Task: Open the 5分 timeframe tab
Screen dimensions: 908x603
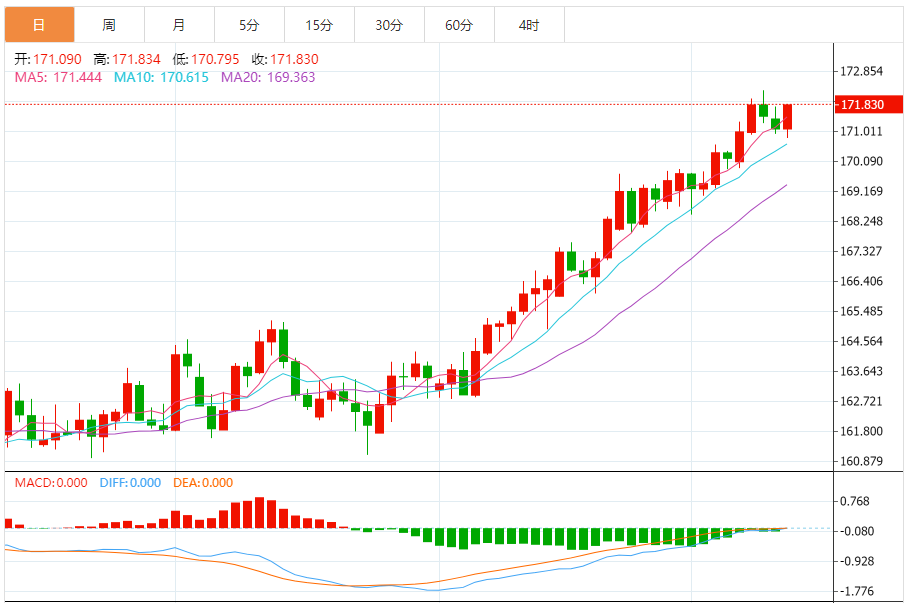Action: [x=250, y=25]
